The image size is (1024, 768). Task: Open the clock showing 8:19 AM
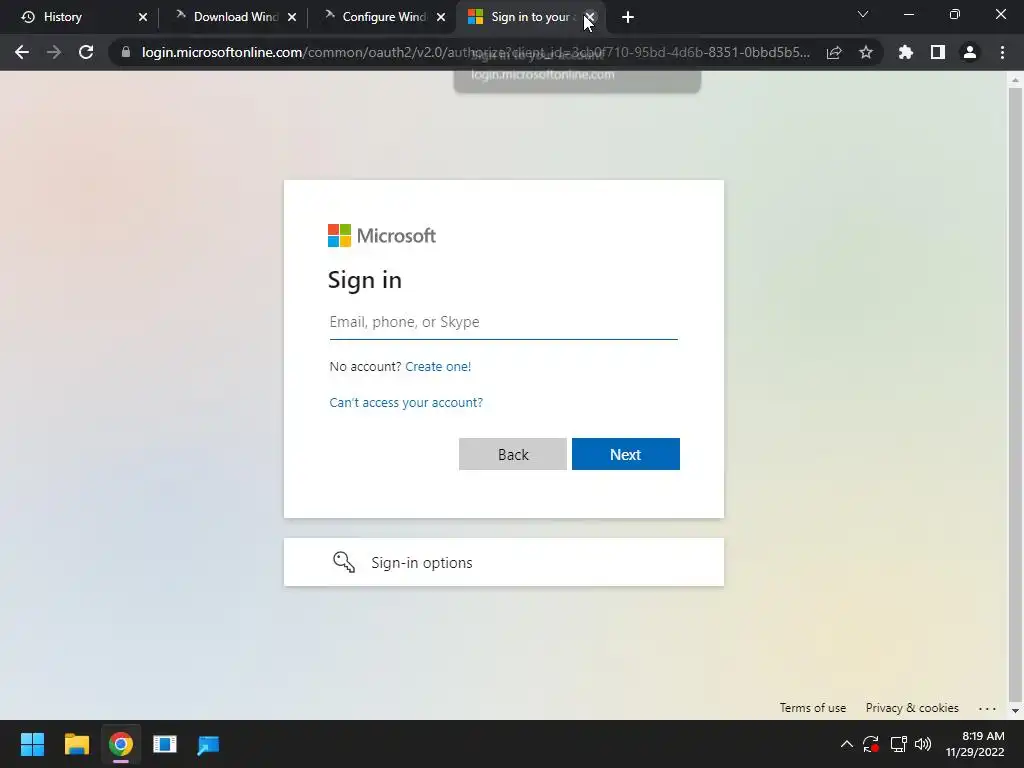974,744
